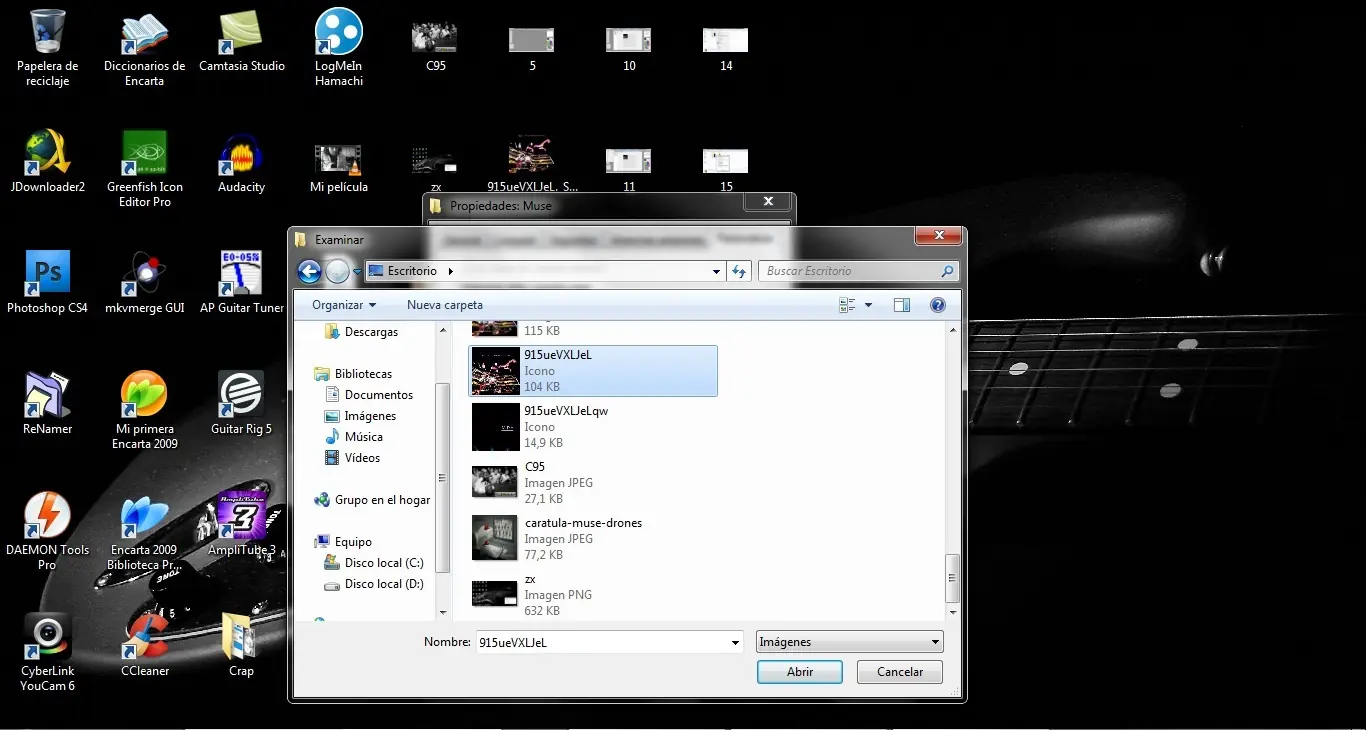The image size is (1366, 730).
Task: Click the change view icon in Examinar
Action: [848, 305]
